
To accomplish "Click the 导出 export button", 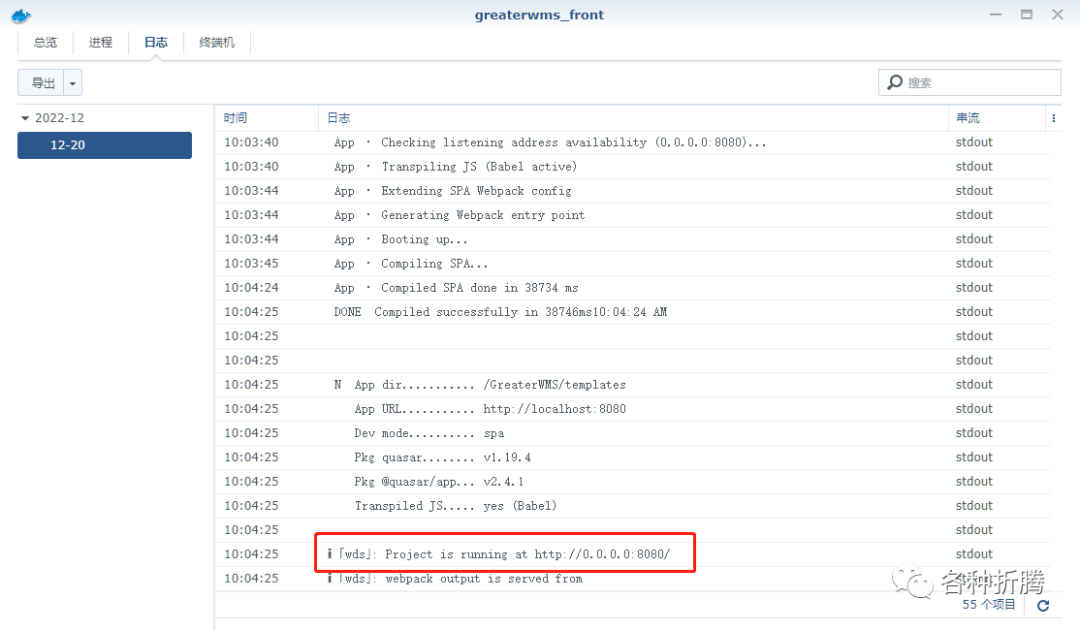I will pyautogui.click(x=41, y=83).
